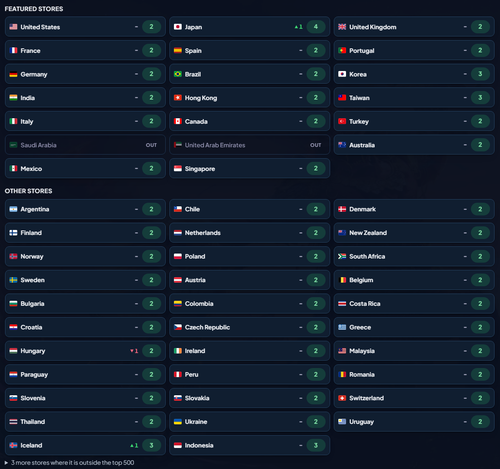
Task: Click the Bulgaria store name
Action: [32, 304]
